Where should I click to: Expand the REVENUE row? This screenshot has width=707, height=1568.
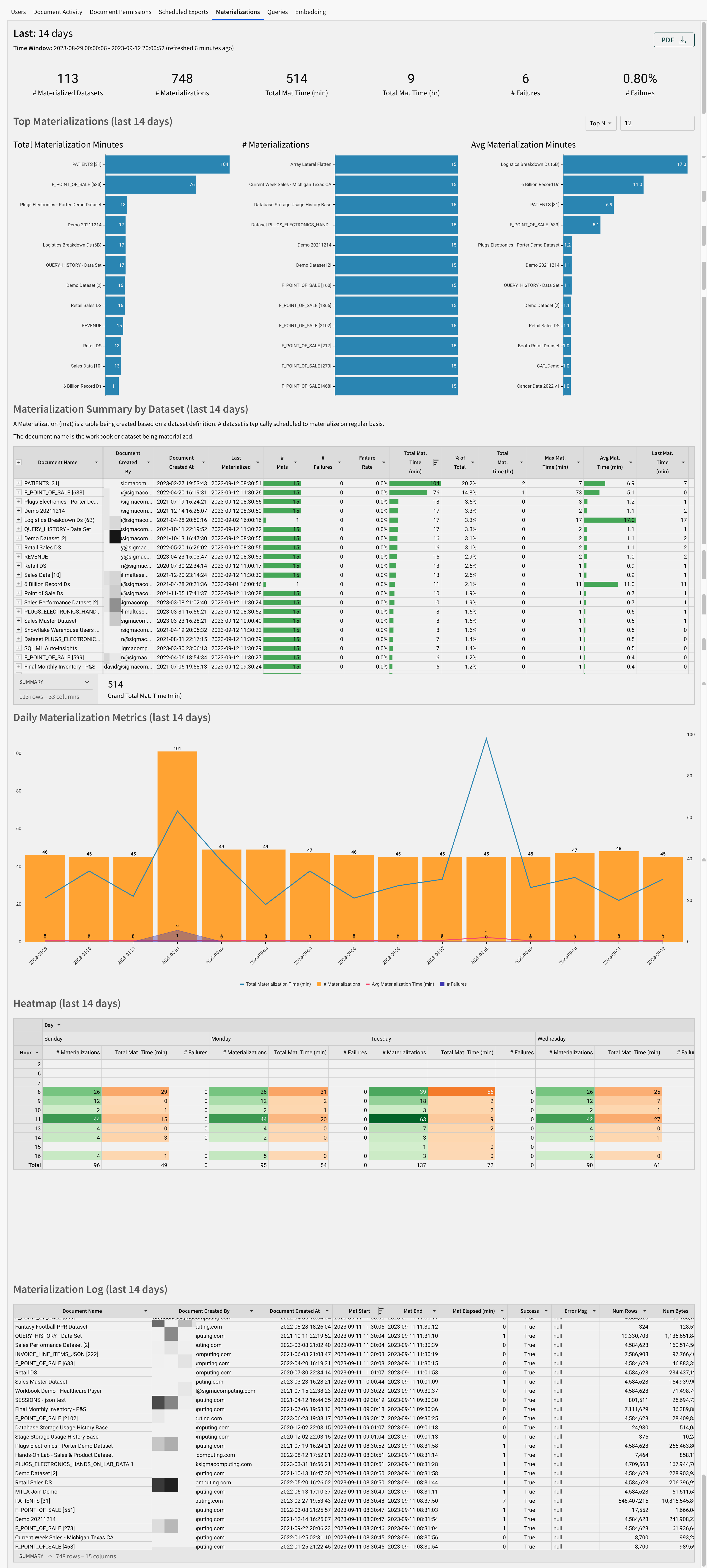pyautogui.click(x=19, y=556)
